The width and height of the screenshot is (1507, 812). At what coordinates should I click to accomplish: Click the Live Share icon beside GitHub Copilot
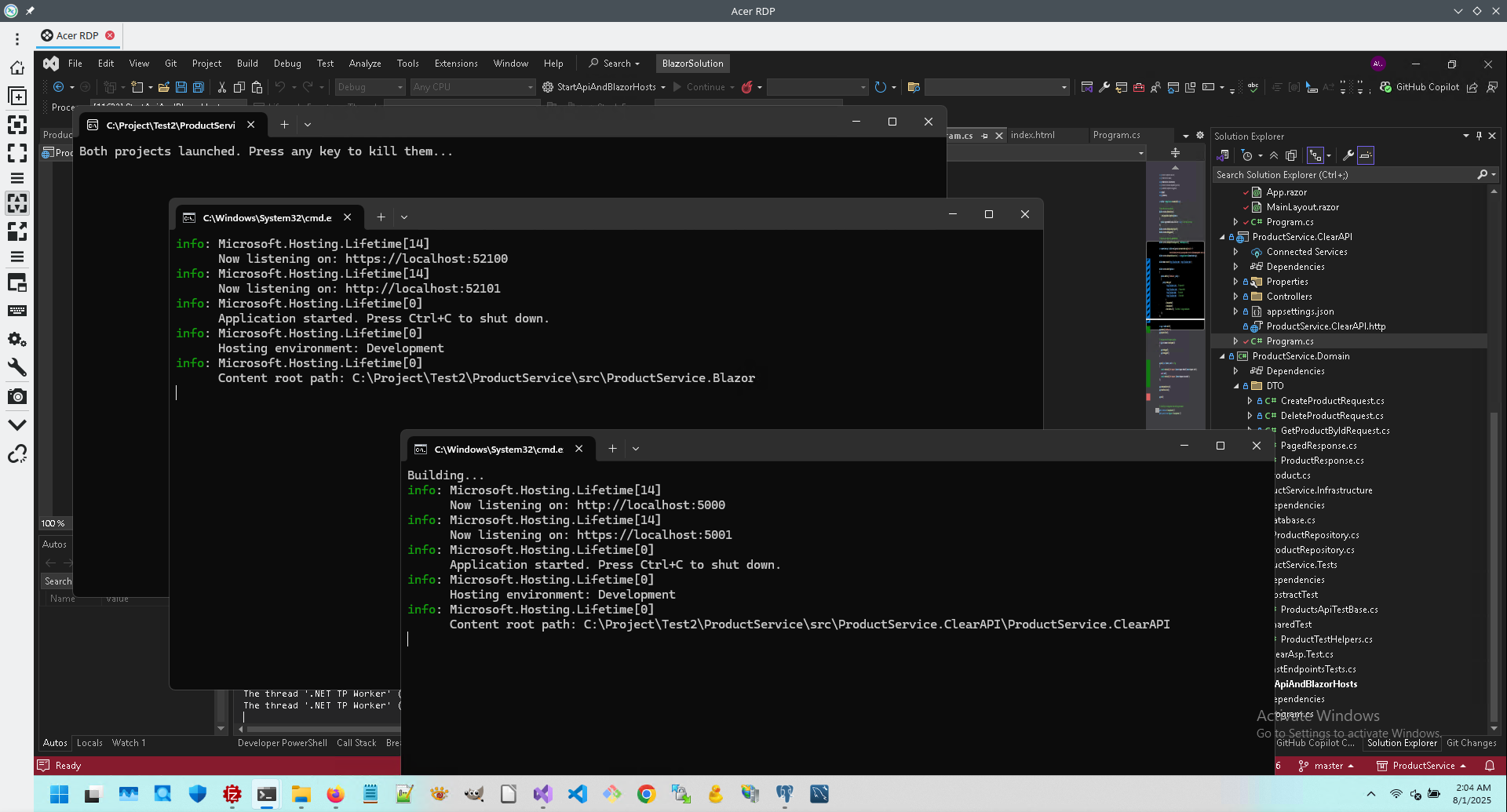tap(1472, 87)
